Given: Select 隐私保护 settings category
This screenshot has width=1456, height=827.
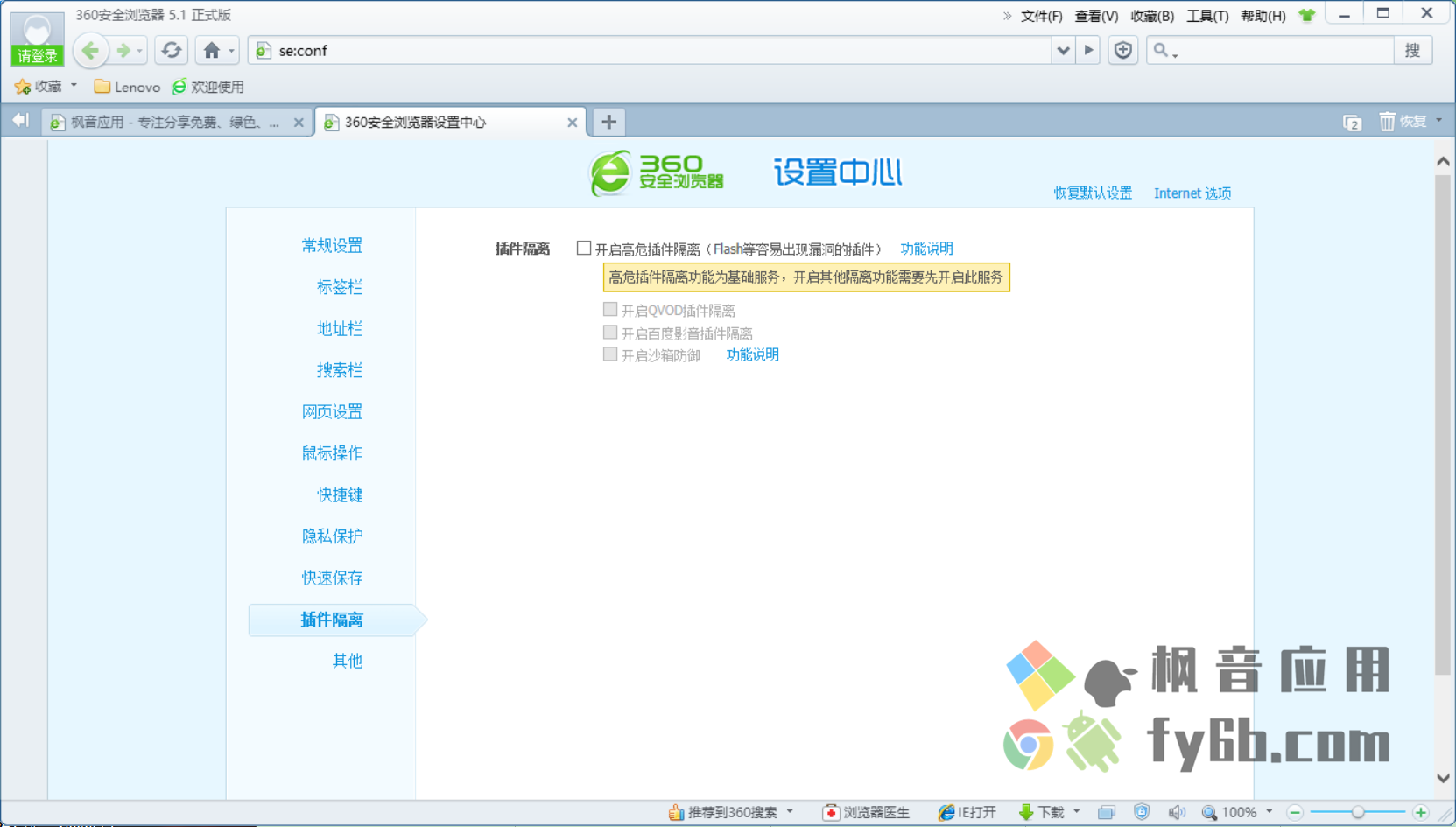Looking at the screenshot, I should pyautogui.click(x=332, y=536).
